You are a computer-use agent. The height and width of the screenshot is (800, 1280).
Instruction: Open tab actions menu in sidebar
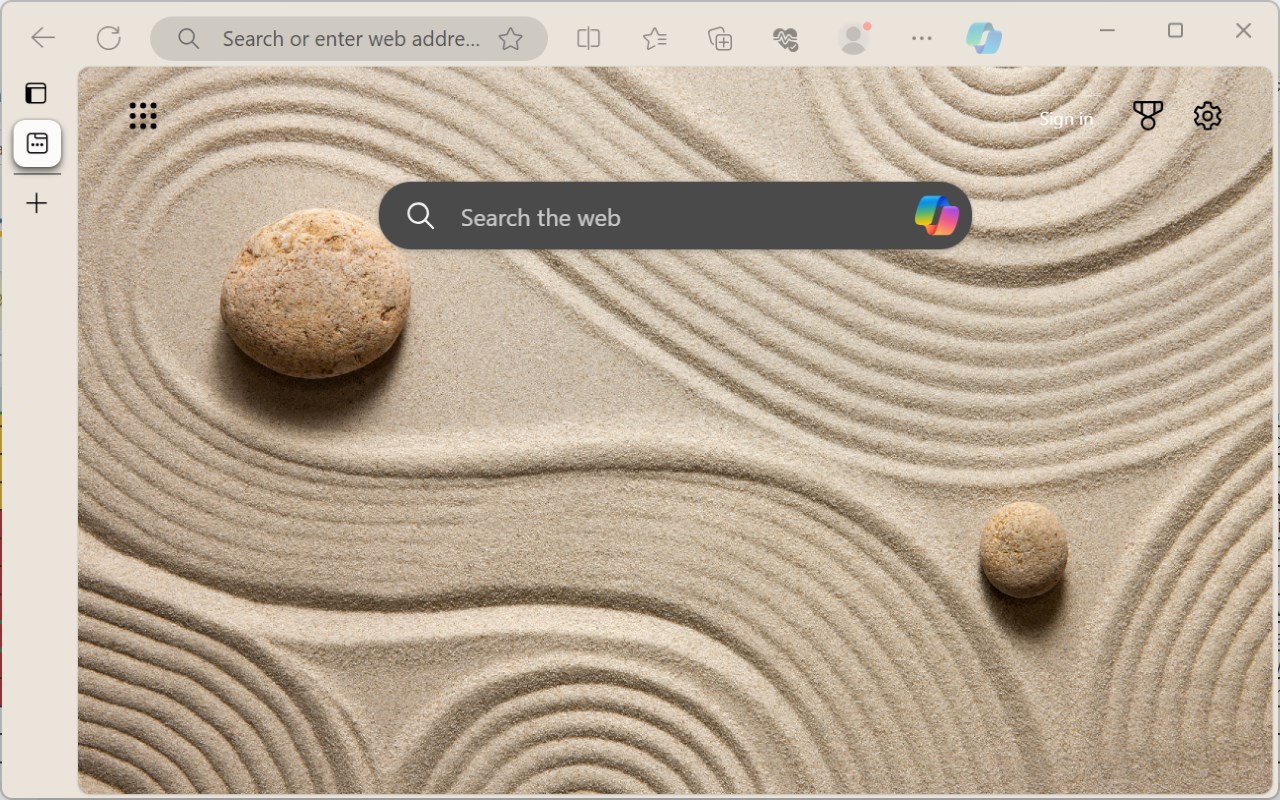(36, 93)
